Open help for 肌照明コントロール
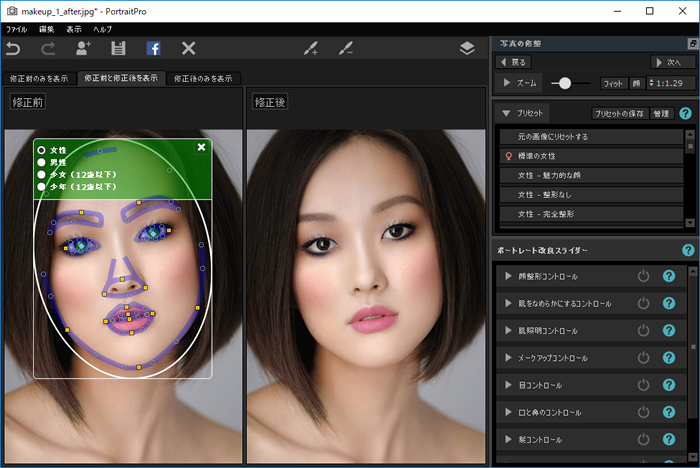700x468 pixels. coord(669,330)
